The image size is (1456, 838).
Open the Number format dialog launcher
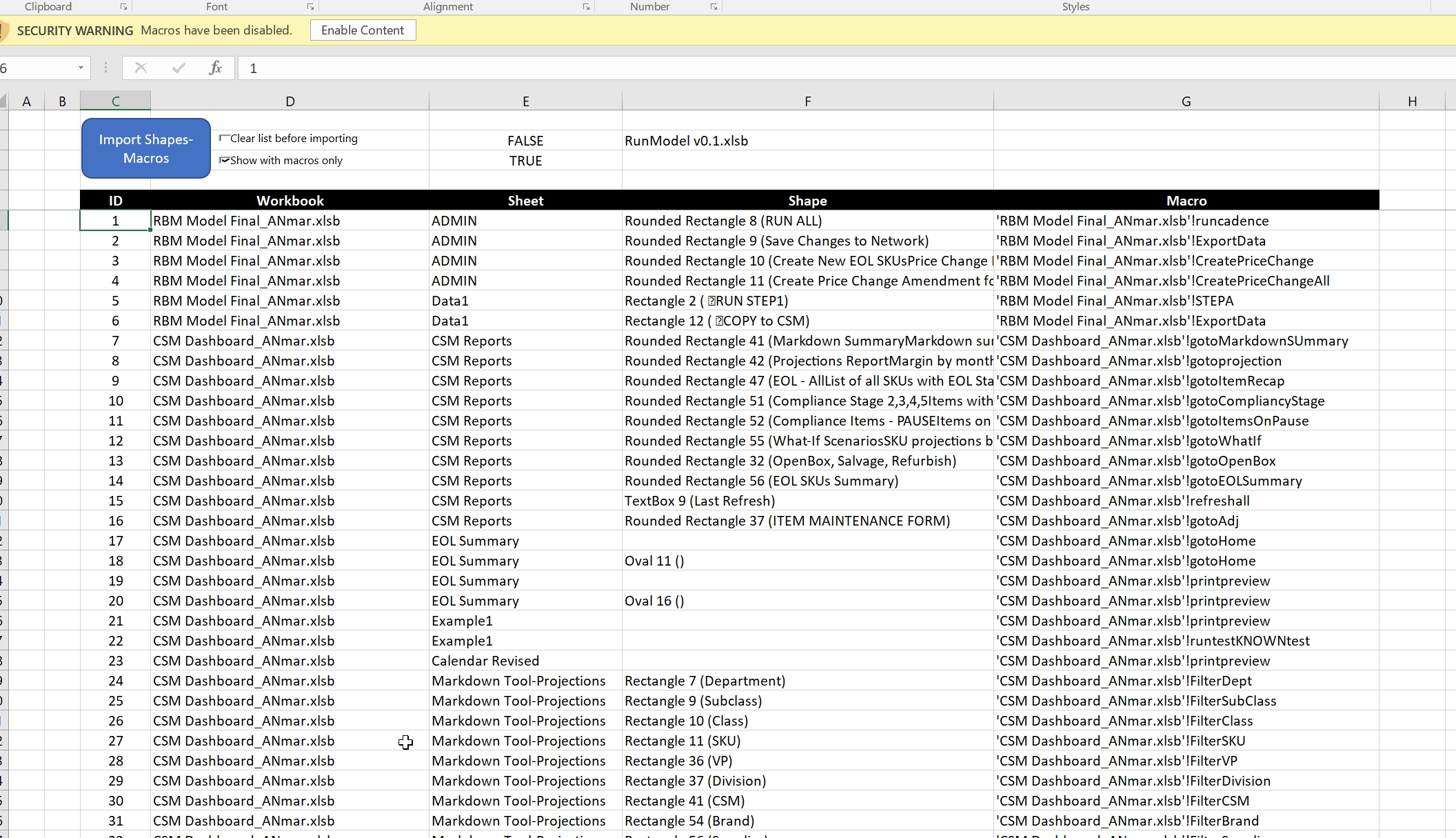[x=714, y=7]
